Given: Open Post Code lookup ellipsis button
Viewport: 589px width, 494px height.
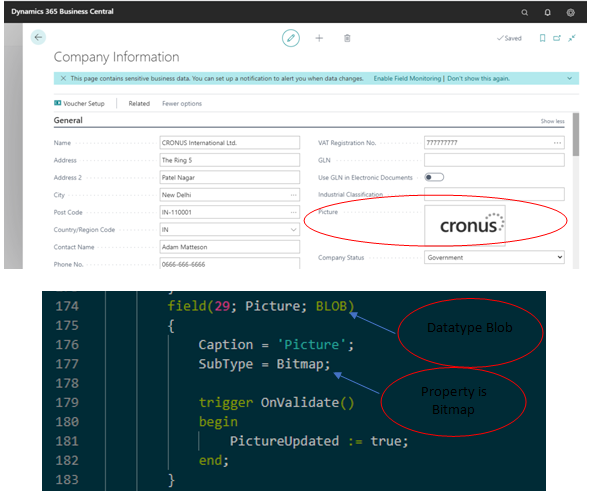Looking at the screenshot, I should pos(293,212).
